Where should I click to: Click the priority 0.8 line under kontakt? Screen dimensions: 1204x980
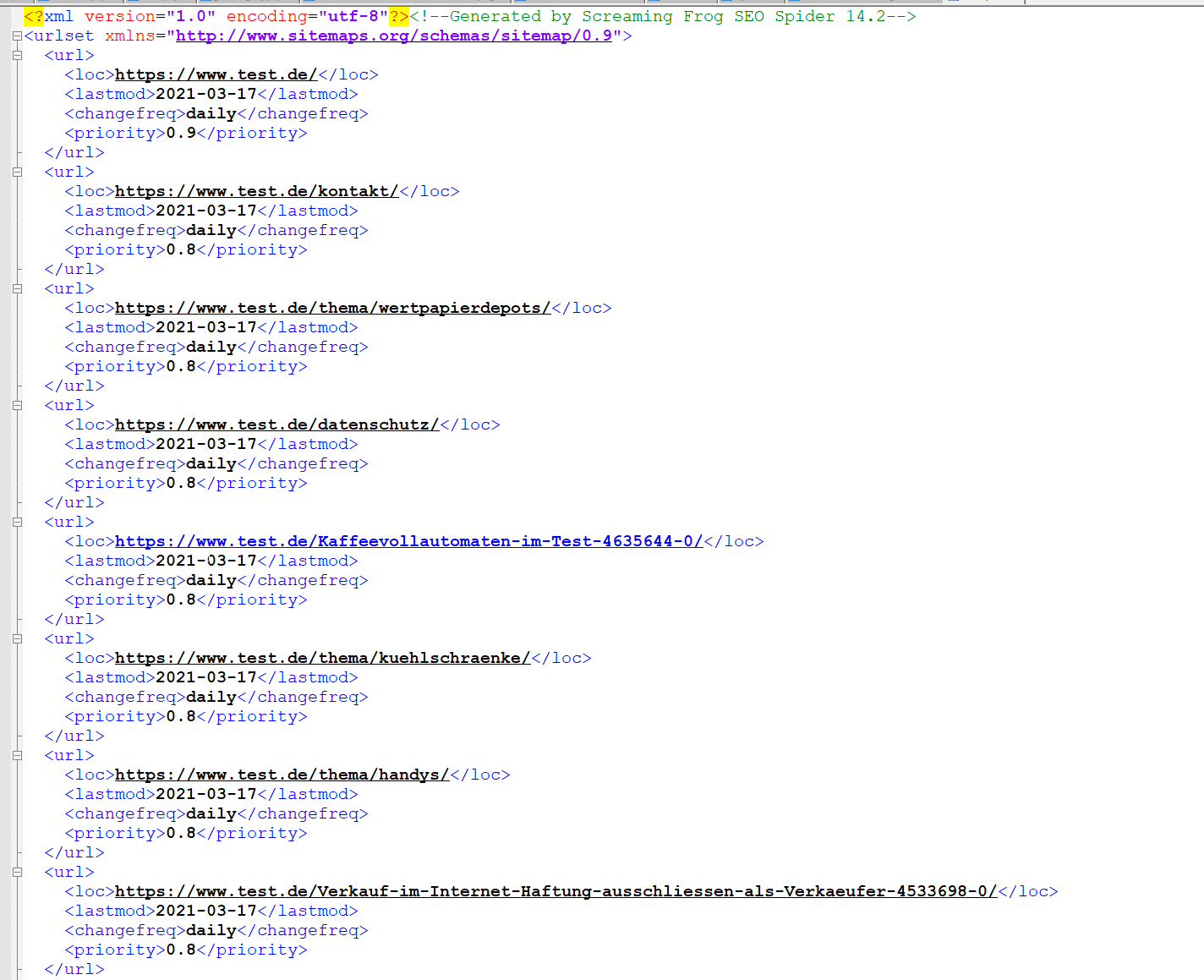186,249
